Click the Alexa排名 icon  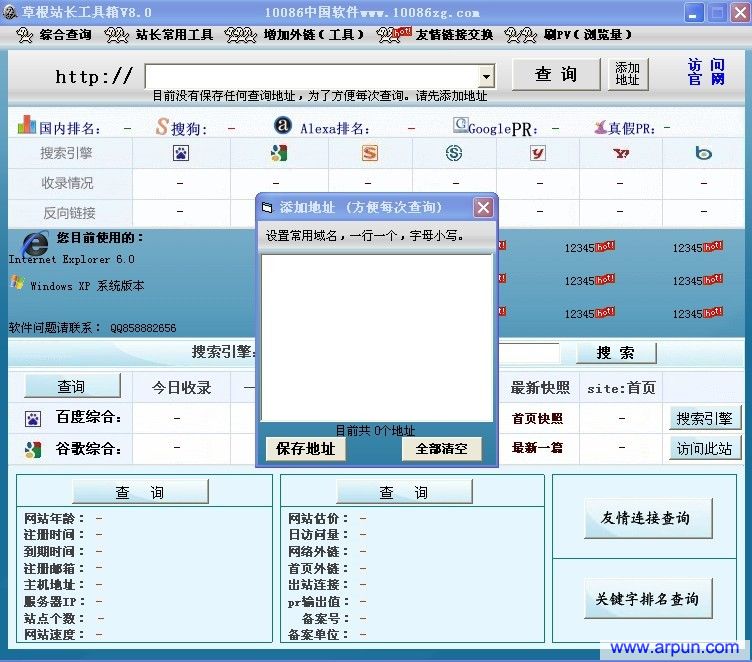[283, 127]
